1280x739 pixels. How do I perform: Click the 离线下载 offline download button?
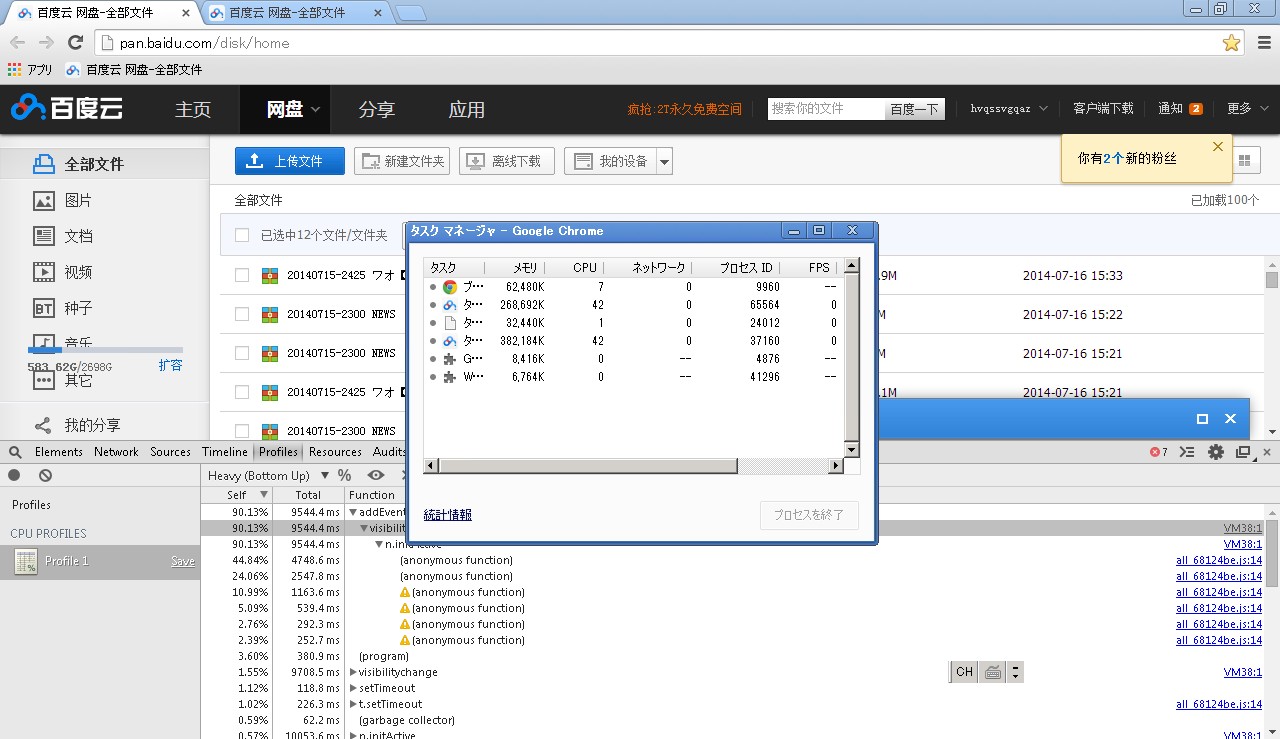click(x=507, y=161)
